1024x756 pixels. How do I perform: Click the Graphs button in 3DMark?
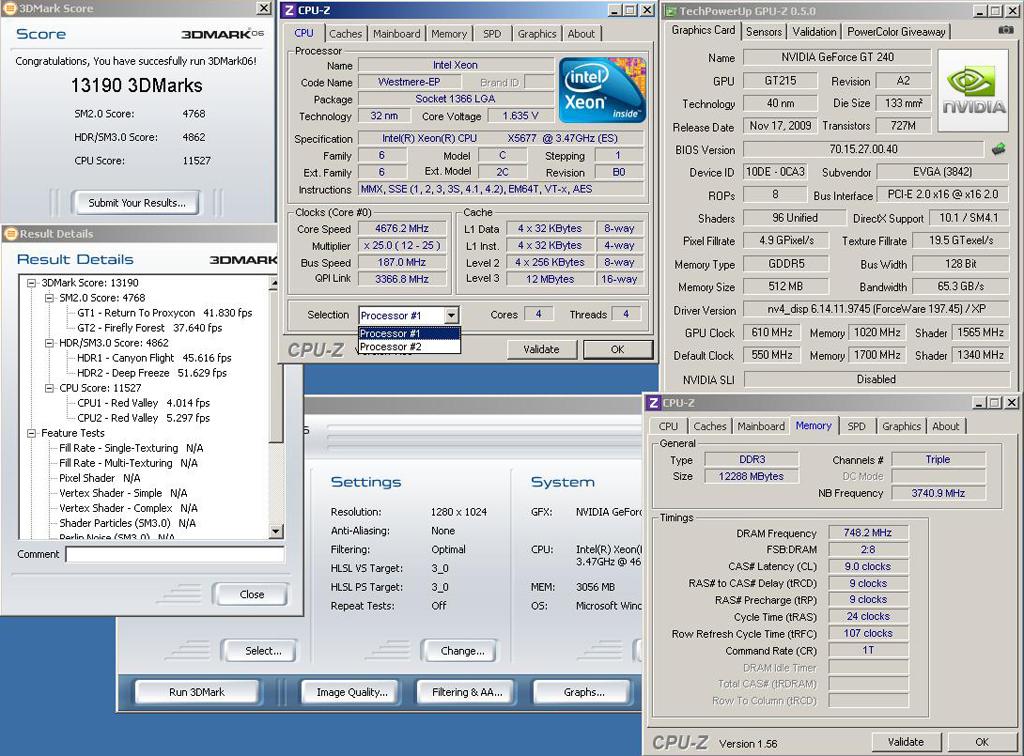pos(584,692)
